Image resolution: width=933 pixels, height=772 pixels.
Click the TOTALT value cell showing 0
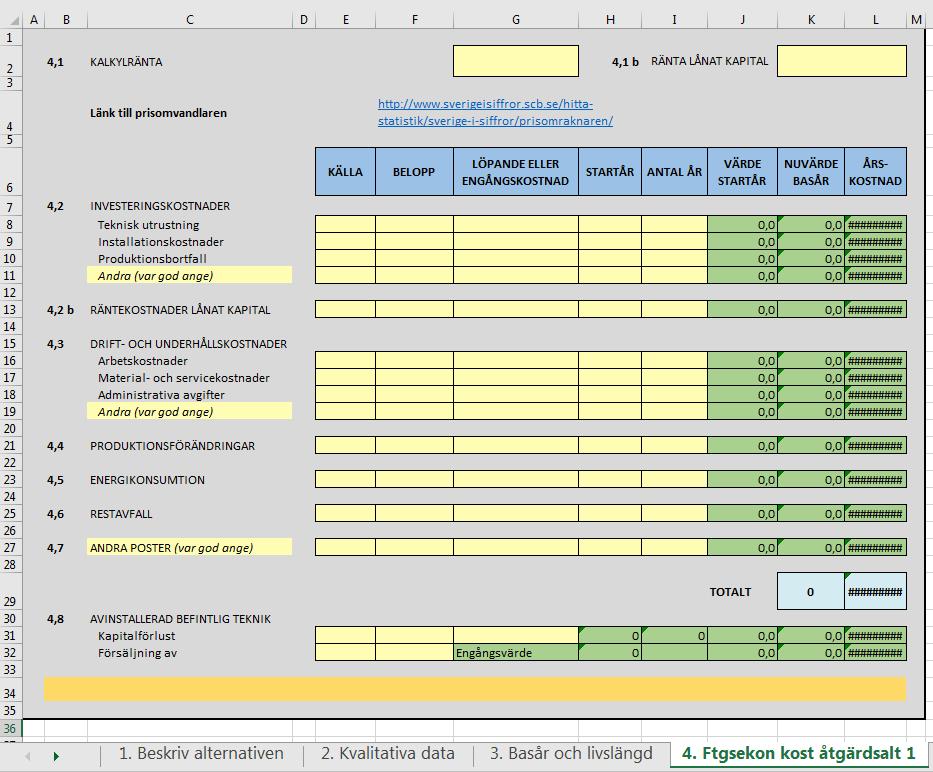[x=810, y=591]
